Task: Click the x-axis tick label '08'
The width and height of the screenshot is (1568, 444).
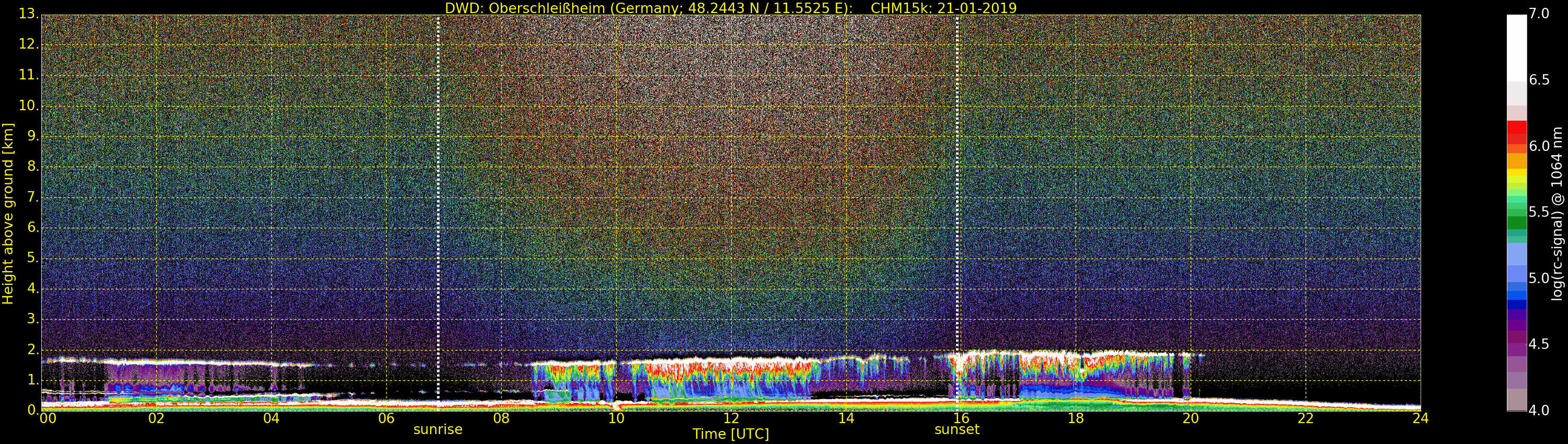Action: [x=501, y=418]
